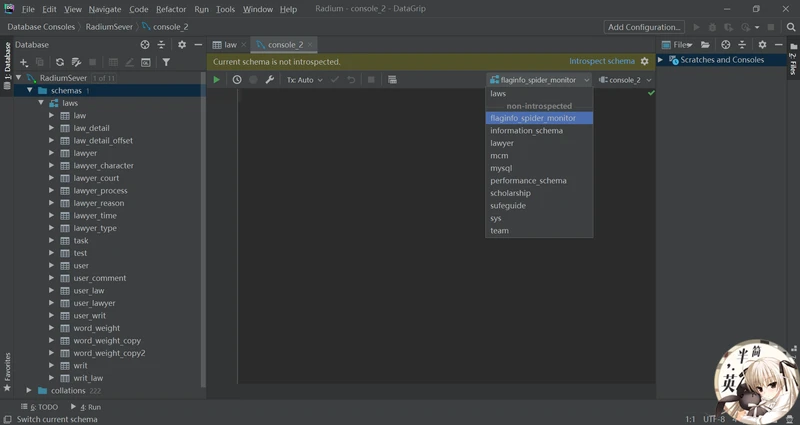Expand the lawyer_court table node
Viewport: 800px width, 425px height.
(52, 178)
